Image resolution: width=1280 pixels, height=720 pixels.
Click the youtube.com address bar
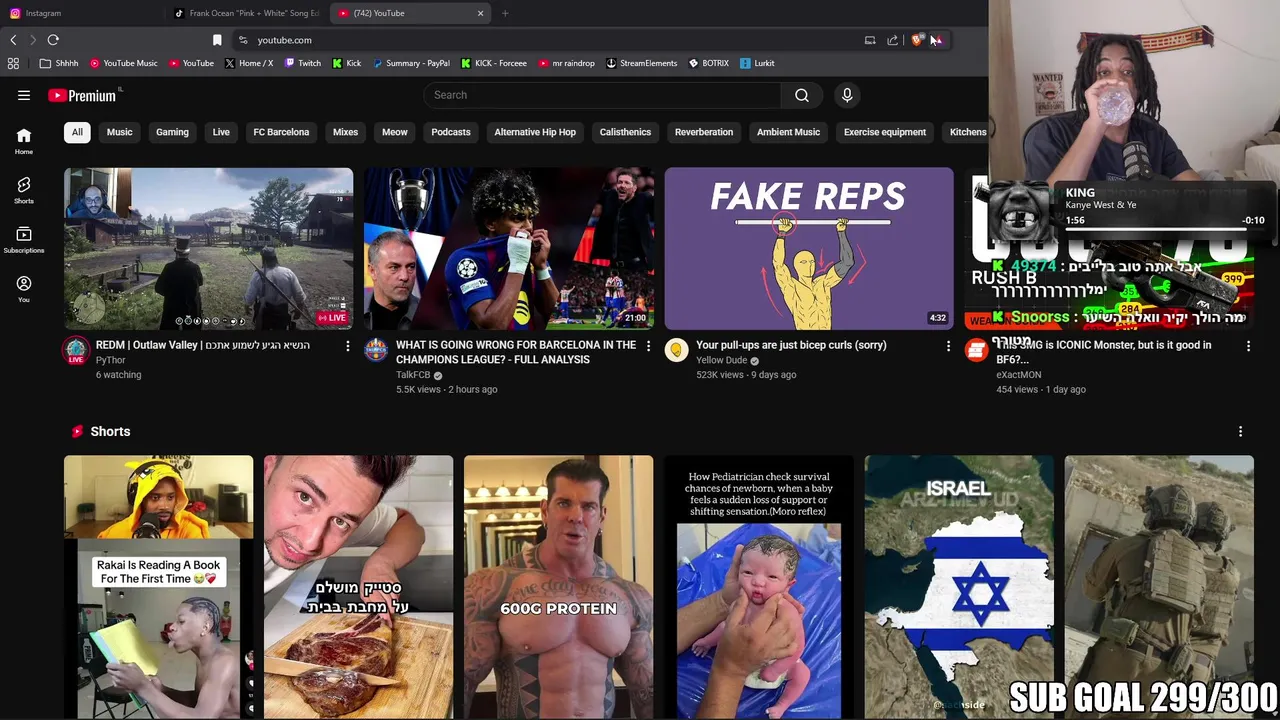550,40
